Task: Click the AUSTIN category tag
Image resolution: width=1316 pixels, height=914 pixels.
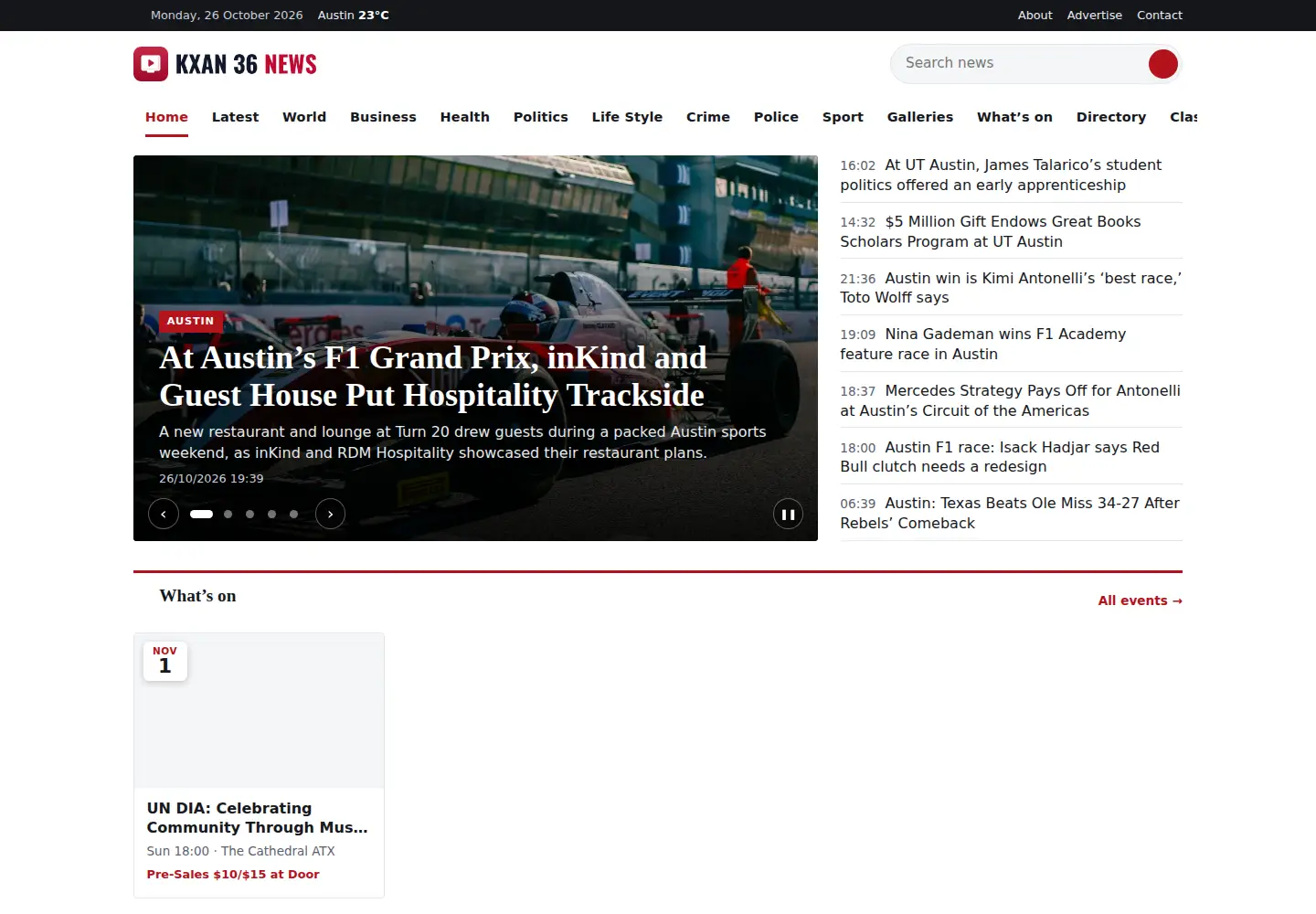Action: tap(190, 321)
